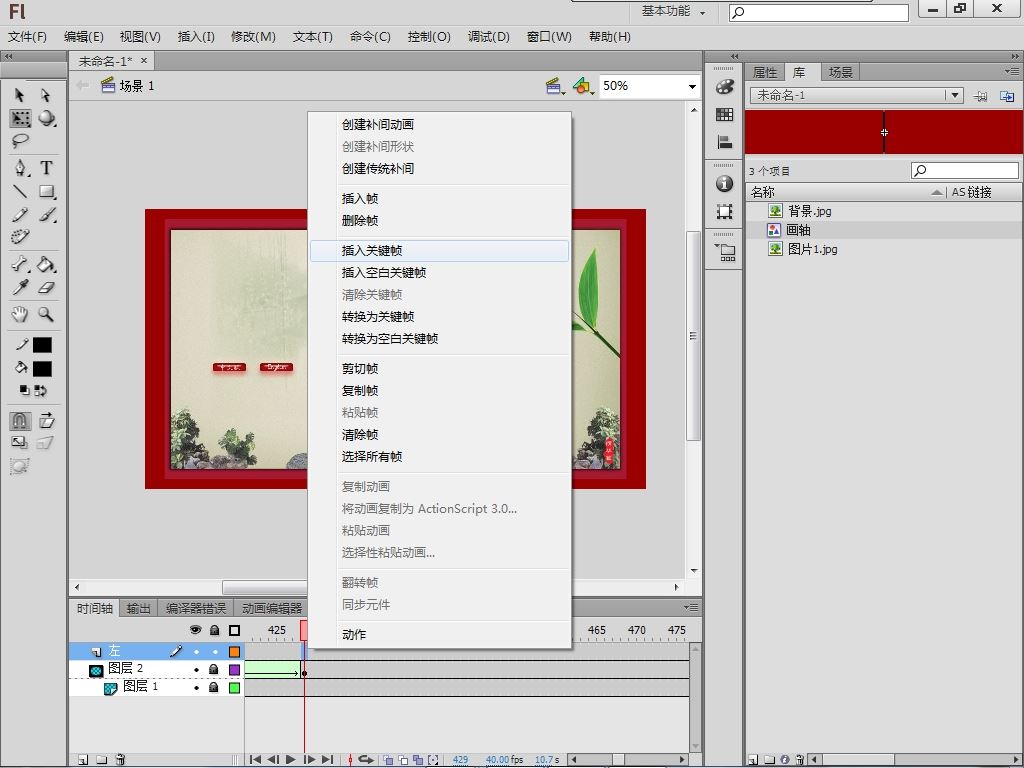Switch to the 属性 panel tab
Image resolution: width=1024 pixels, height=768 pixels.
coord(764,72)
